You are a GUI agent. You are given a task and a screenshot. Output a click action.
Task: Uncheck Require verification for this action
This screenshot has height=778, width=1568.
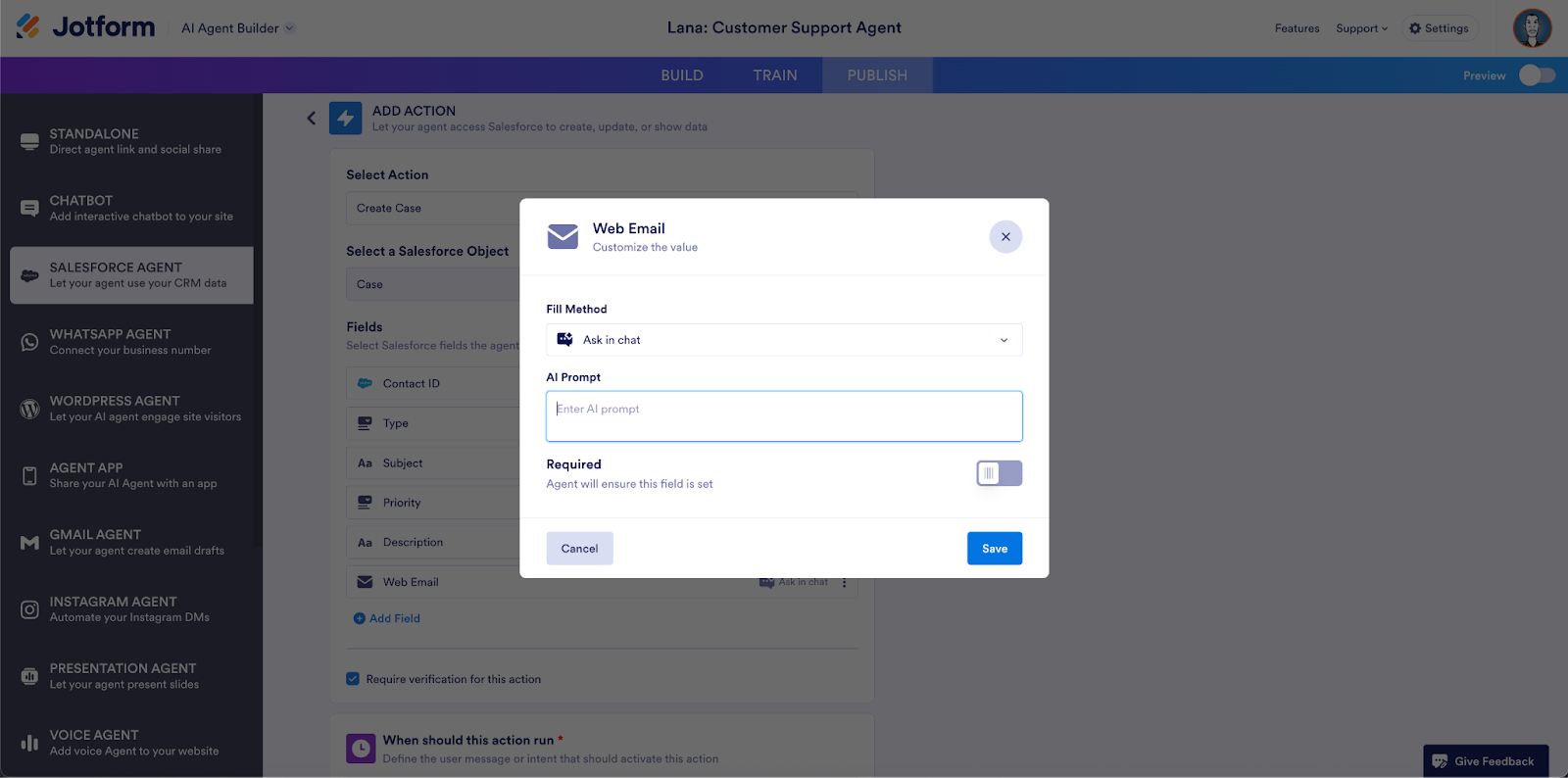click(353, 679)
